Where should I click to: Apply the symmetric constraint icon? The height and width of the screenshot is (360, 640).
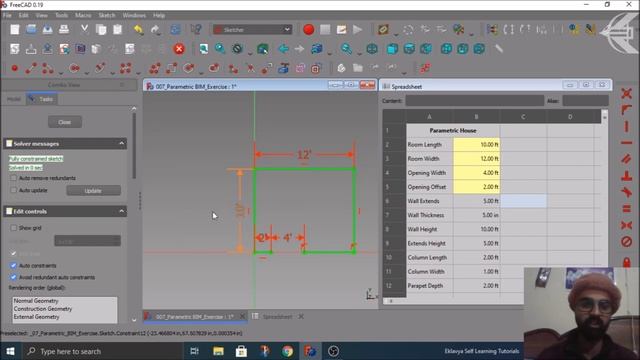[x=627, y=225]
